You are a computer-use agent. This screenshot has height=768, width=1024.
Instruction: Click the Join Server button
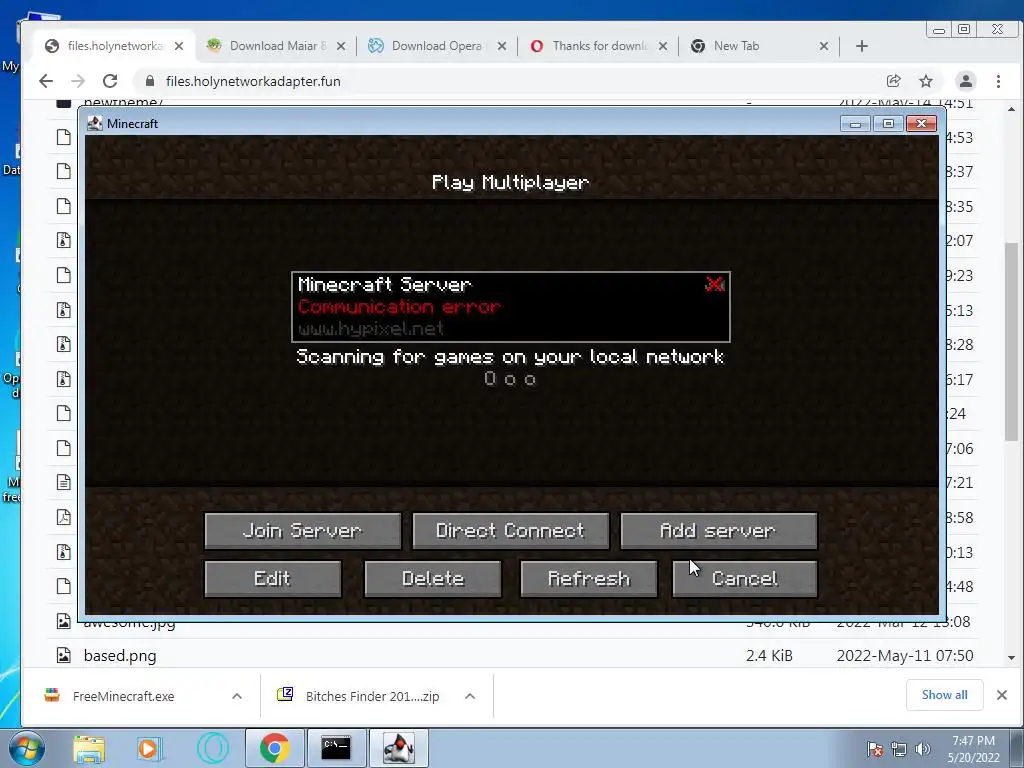(x=302, y=530)
